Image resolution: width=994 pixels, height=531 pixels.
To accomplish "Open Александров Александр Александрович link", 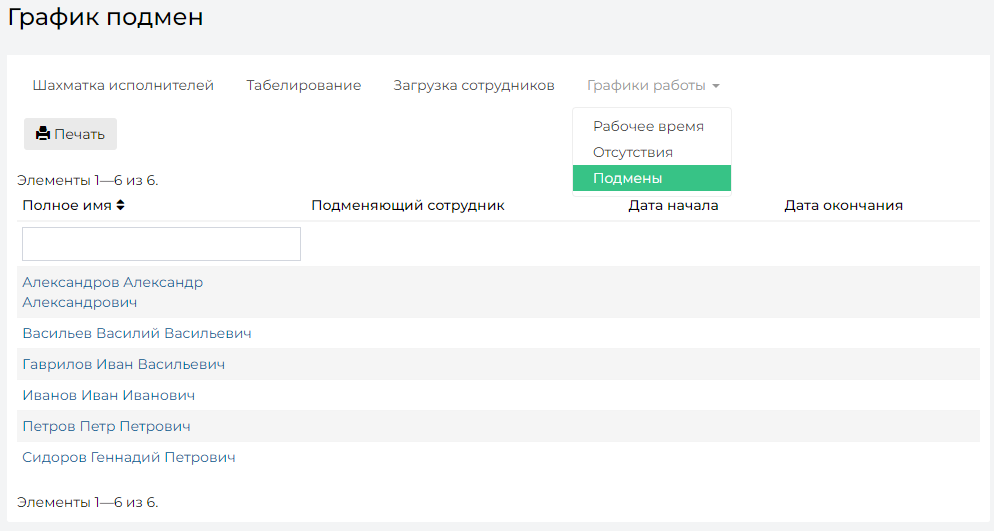I will tap(113, 292).
